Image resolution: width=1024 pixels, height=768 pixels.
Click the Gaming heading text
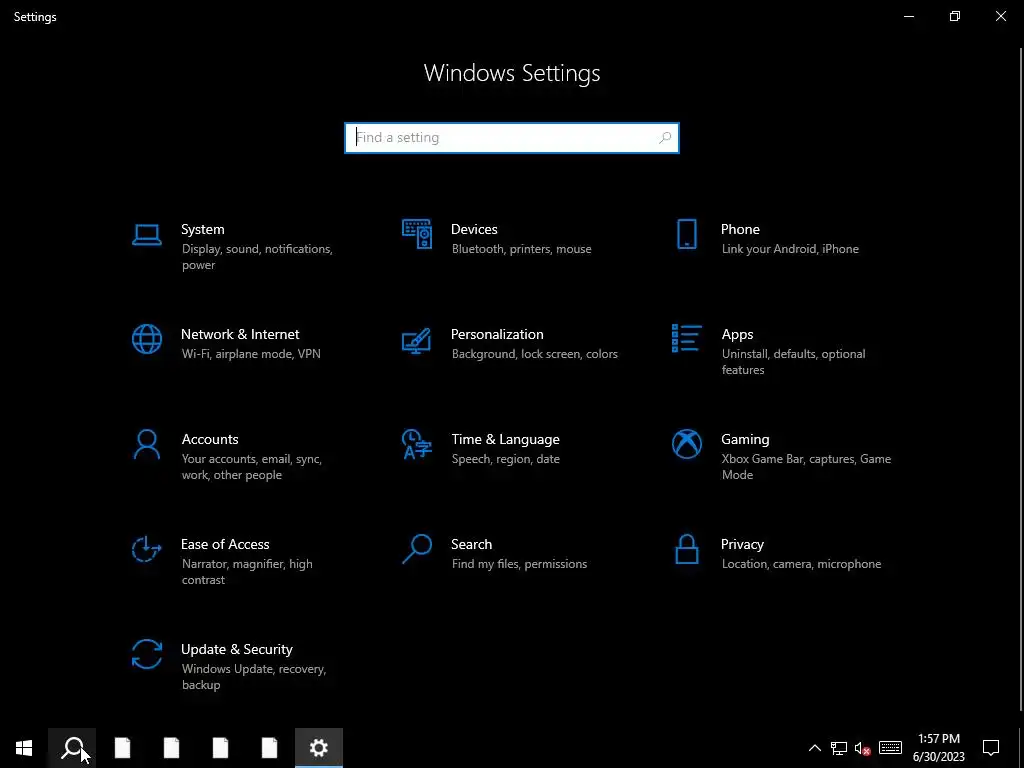745,440
